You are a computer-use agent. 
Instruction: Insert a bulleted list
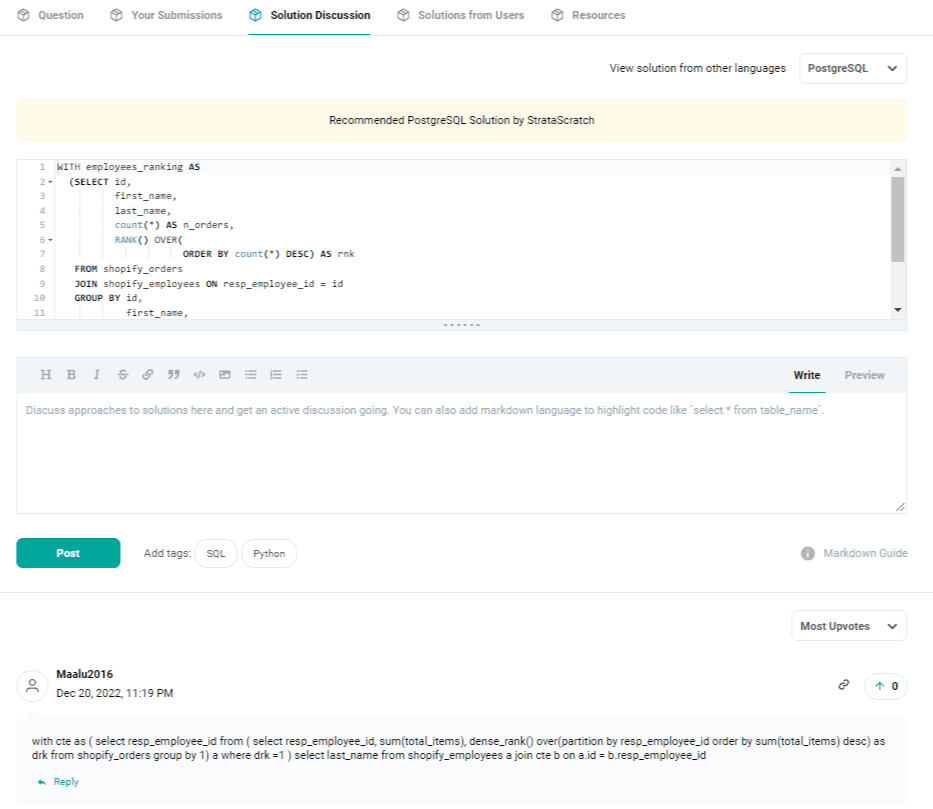250,374
